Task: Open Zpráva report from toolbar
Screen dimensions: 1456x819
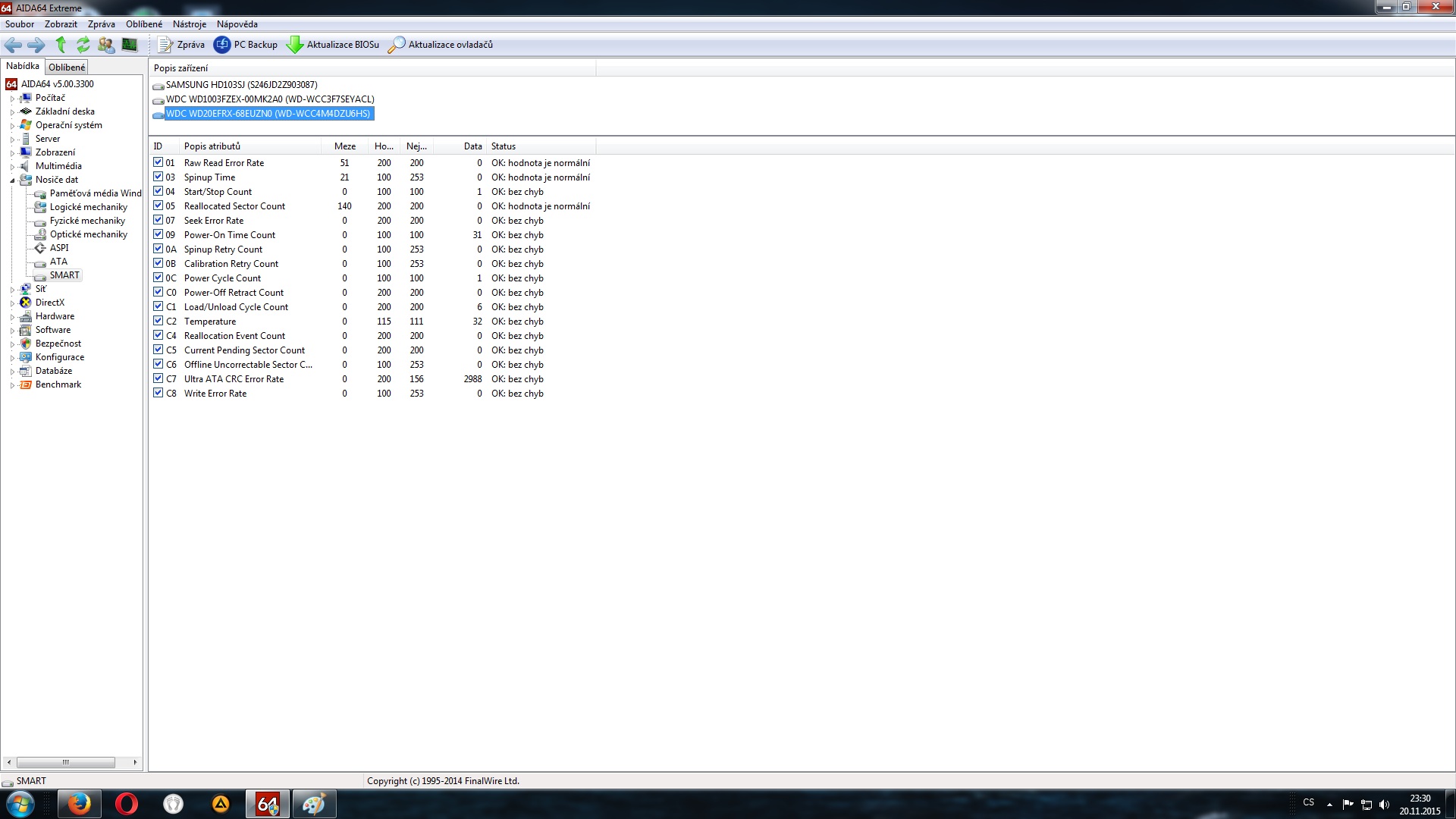Action: (181, 45)
